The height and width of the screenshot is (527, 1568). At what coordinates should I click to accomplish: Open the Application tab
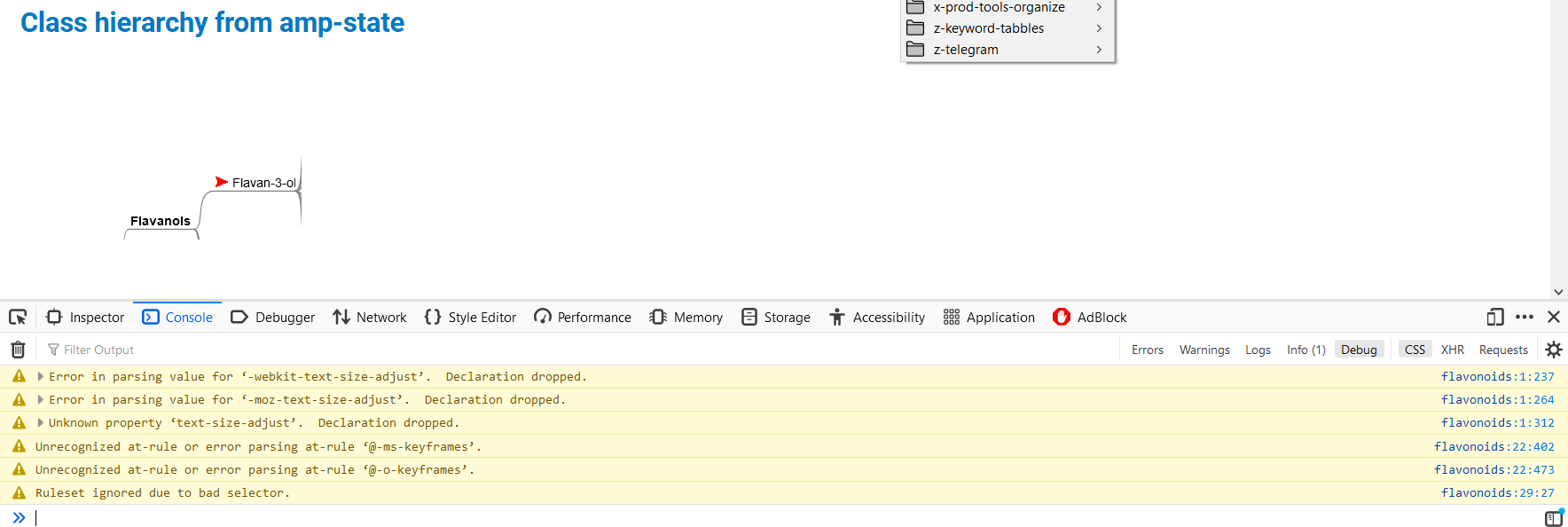[989, 317]
